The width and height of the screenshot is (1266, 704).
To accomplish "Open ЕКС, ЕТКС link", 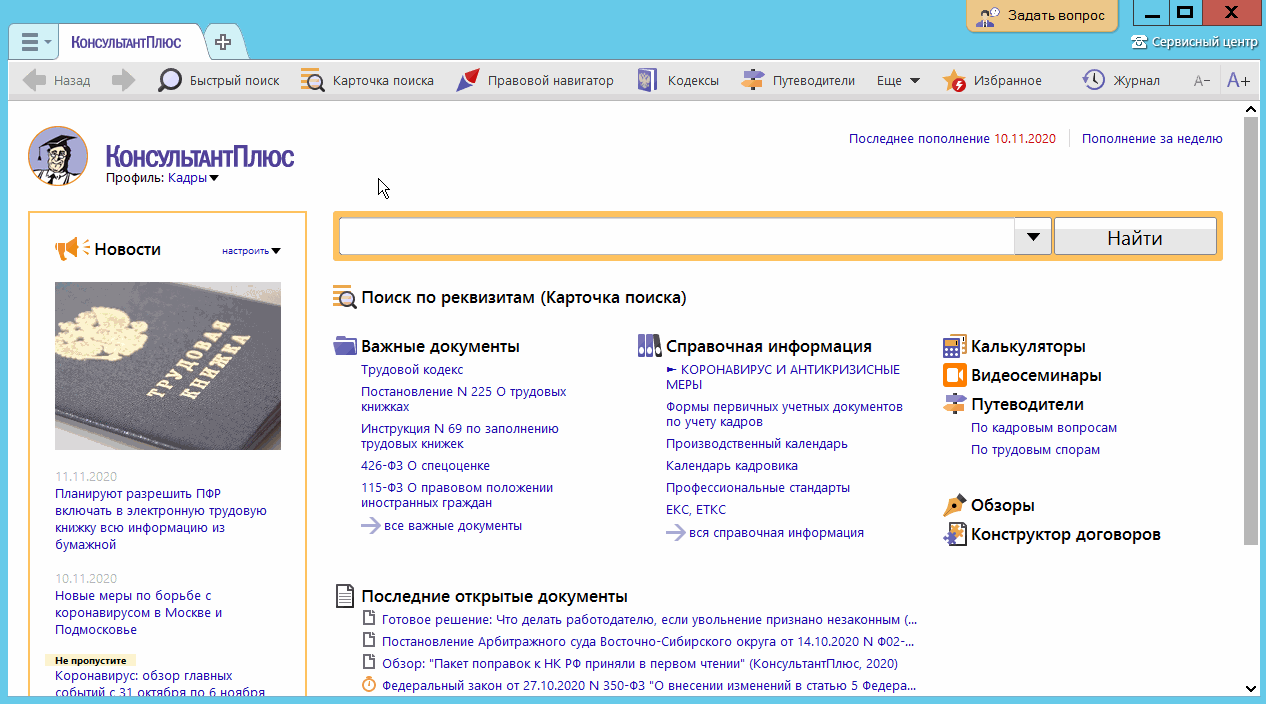I will pyautogui.click(x=696, y=510).
